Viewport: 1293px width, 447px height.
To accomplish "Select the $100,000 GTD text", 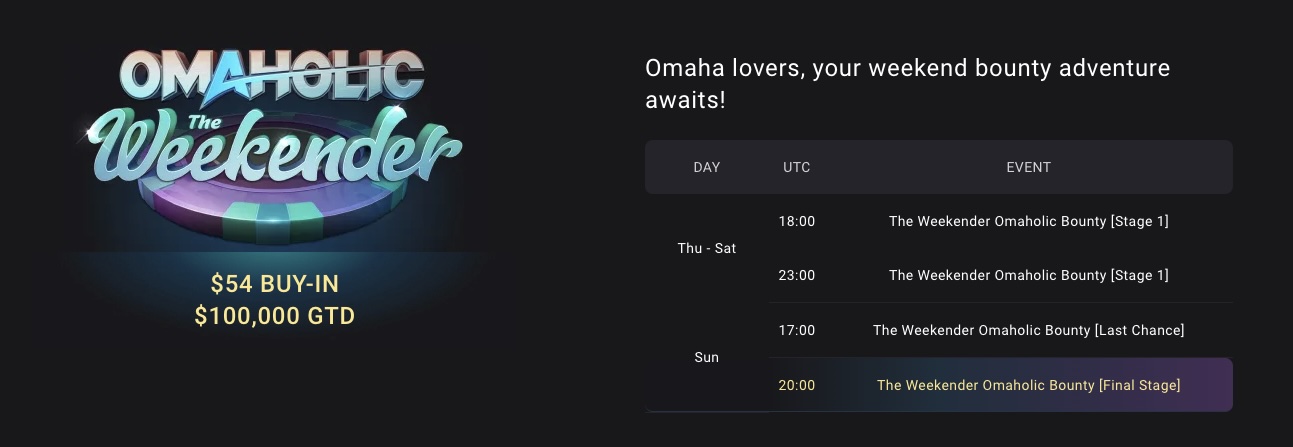I will pyautogui.click(x=275, y=316).
